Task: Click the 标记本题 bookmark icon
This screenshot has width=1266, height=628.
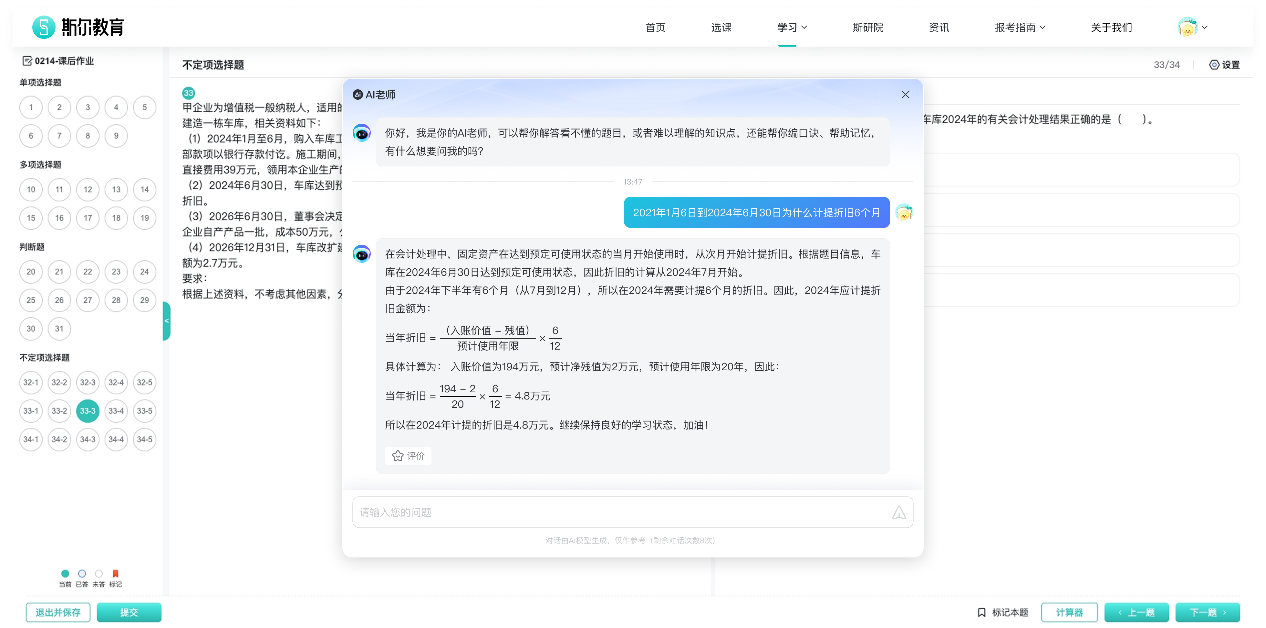Action: (x=981, y=612)
